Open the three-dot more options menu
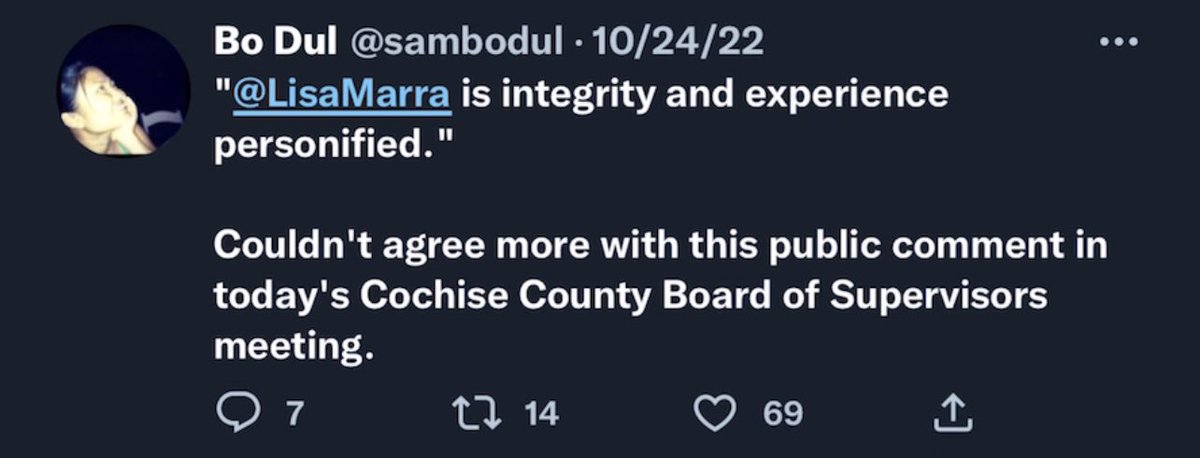This screenshot has width=1200, height=458. (x=1118, y=42)
